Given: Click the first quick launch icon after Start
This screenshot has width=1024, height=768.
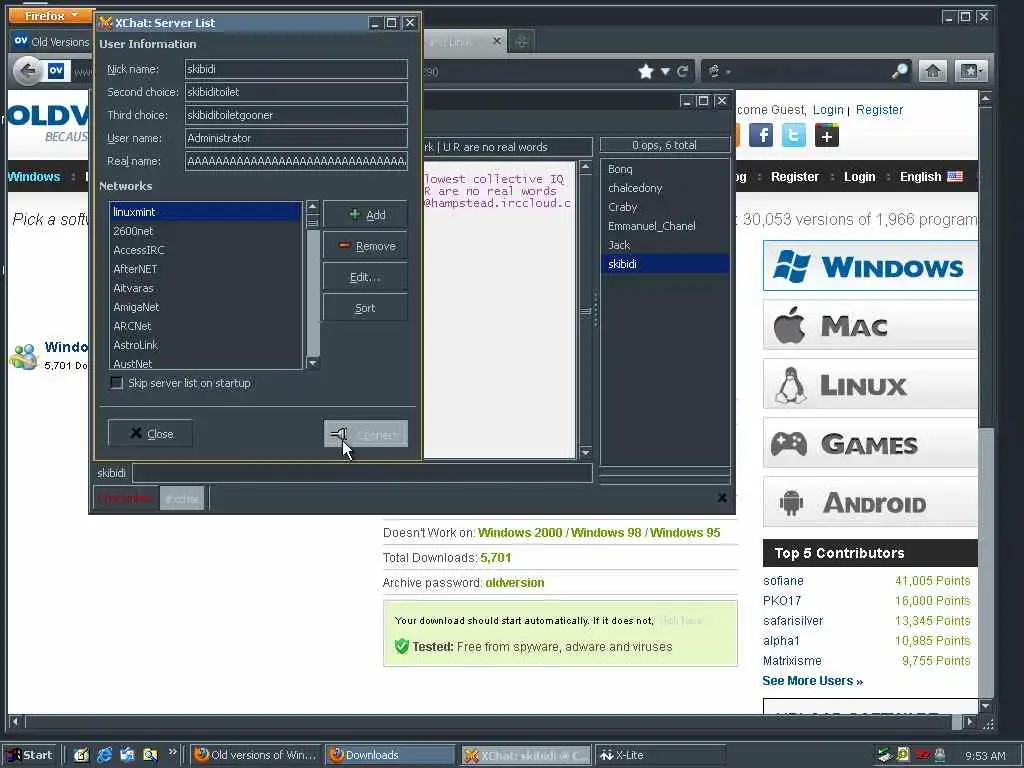Looking at the screenshot, I should 81,755.
